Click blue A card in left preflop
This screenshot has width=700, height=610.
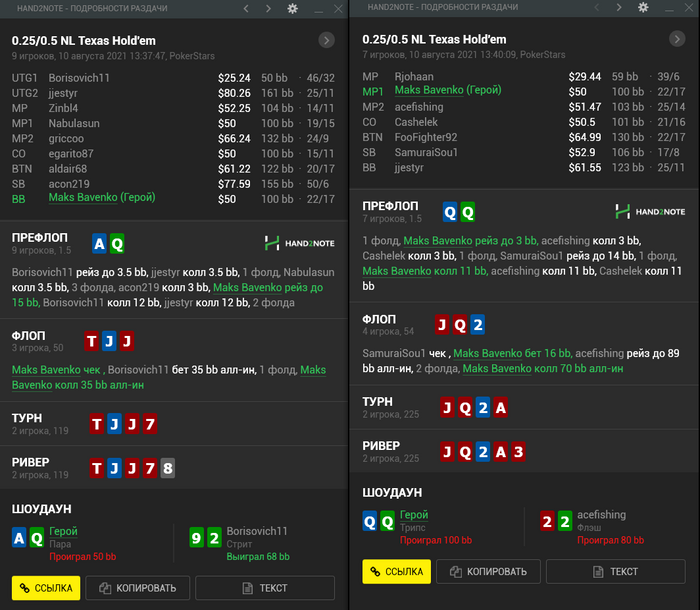tap(99, 244)
